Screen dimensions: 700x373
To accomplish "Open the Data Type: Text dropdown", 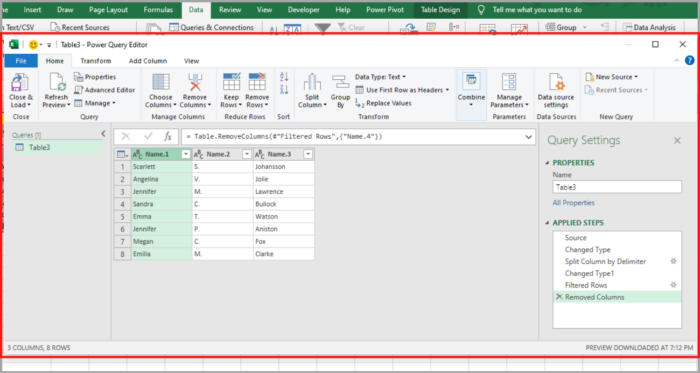I will (380, 77).
